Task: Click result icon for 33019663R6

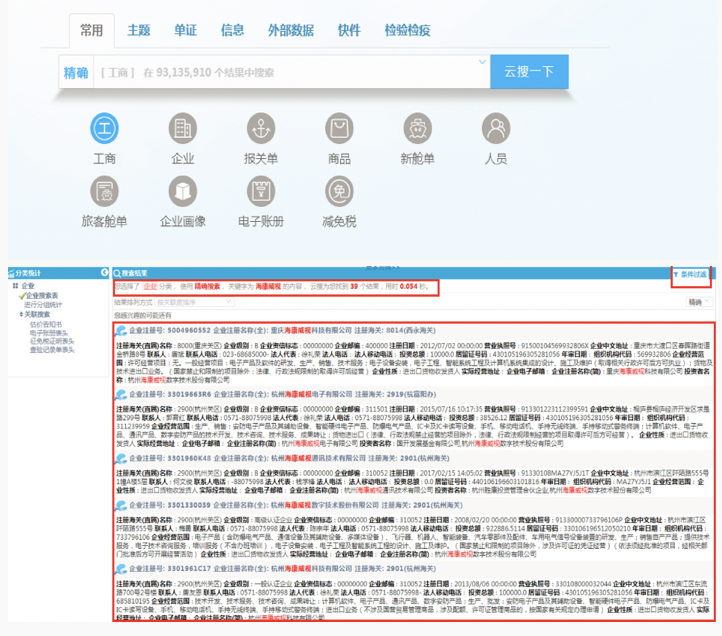Action: 121,395
